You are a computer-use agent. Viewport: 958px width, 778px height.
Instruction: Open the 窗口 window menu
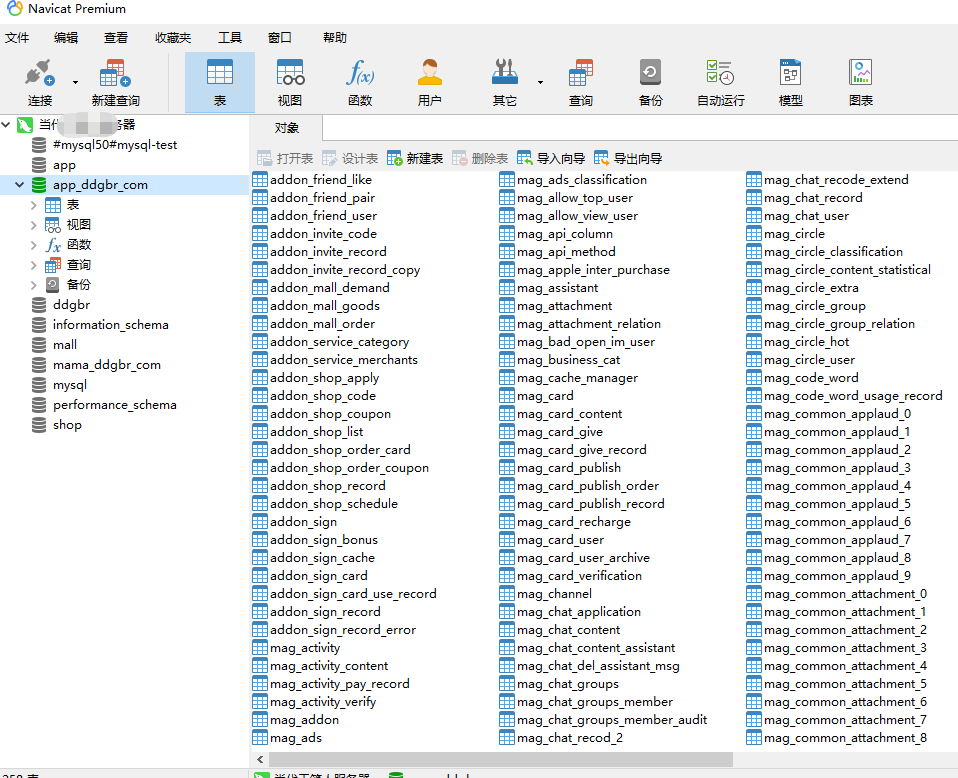(x=280, y=38)
